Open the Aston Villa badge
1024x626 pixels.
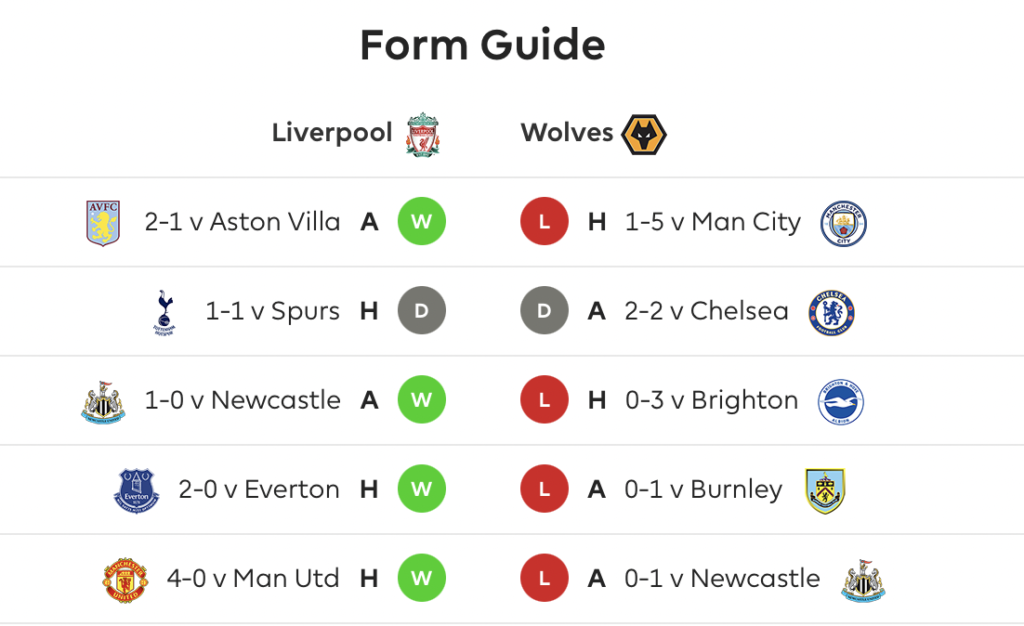pyautogui.click(x=103, y=223)
